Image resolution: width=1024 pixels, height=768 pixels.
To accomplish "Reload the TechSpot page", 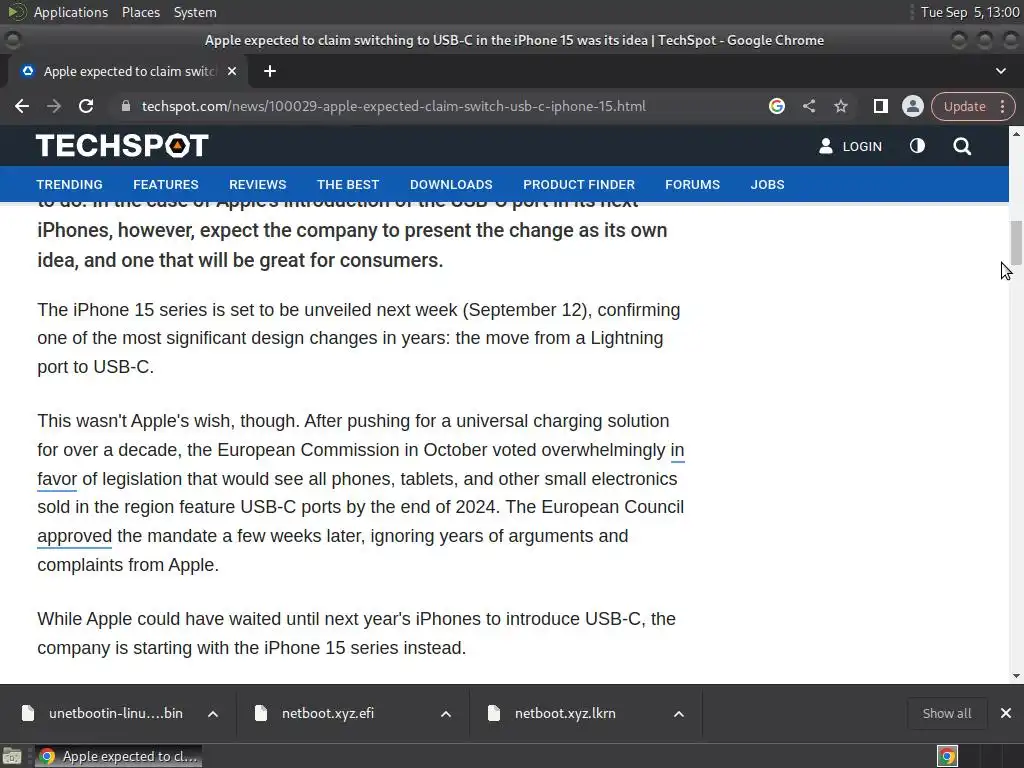I will [x=86, y=106].
